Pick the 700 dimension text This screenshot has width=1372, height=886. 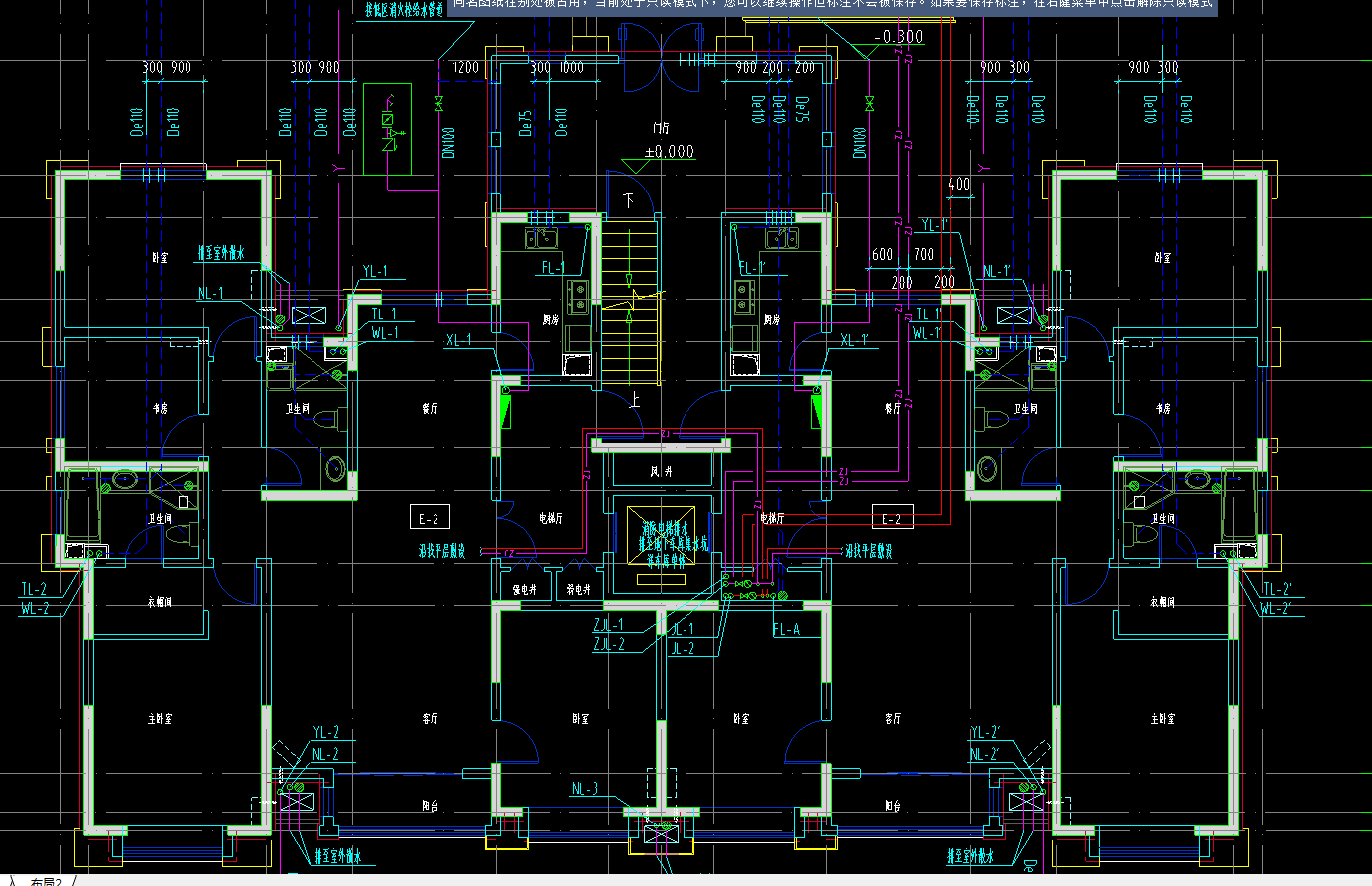click(924, 254)
